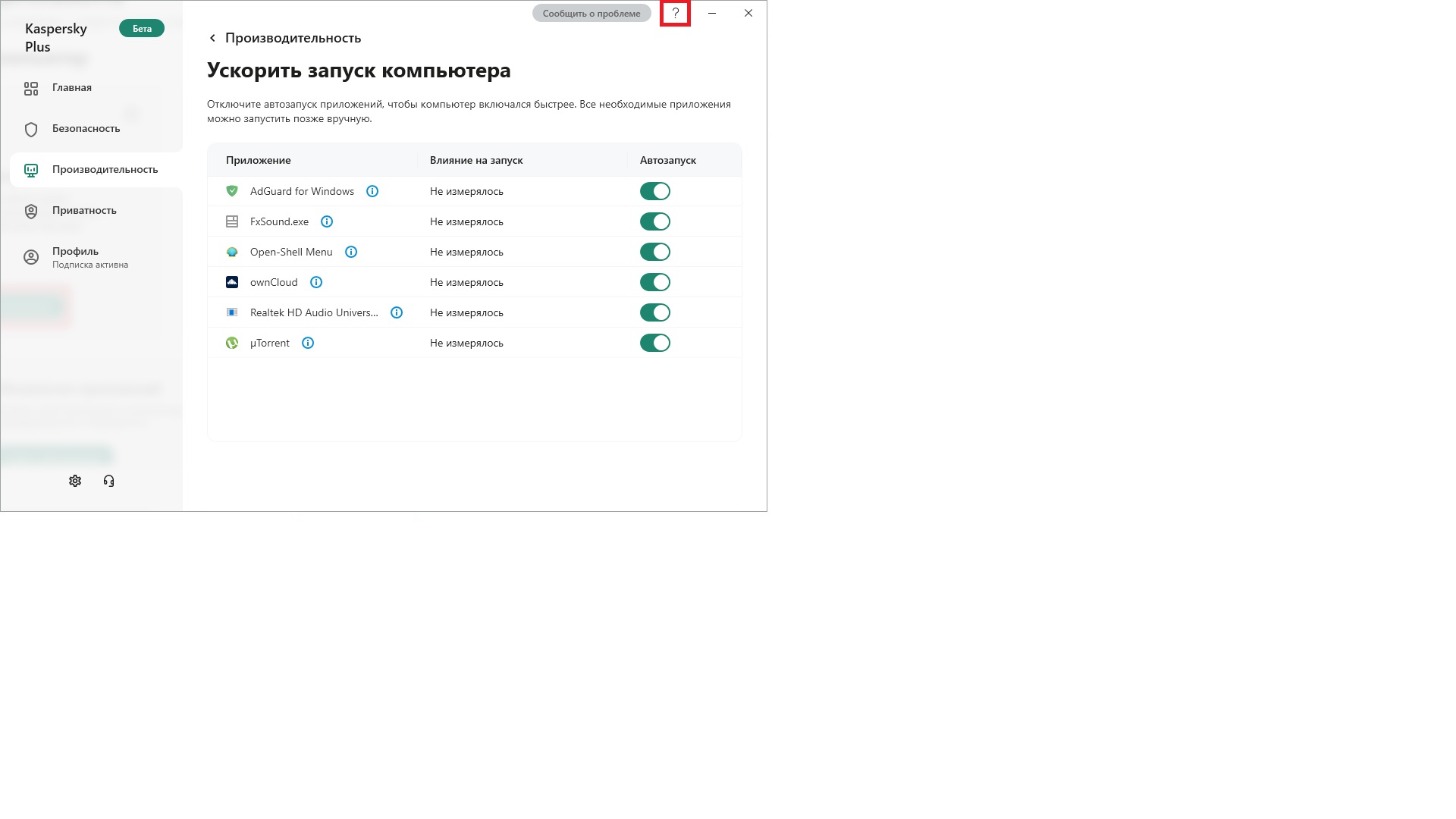Image resolution: width=1456 pixels, height=819 pixels.
Task: Show info for ownCloud
Action: click(316, 282)
